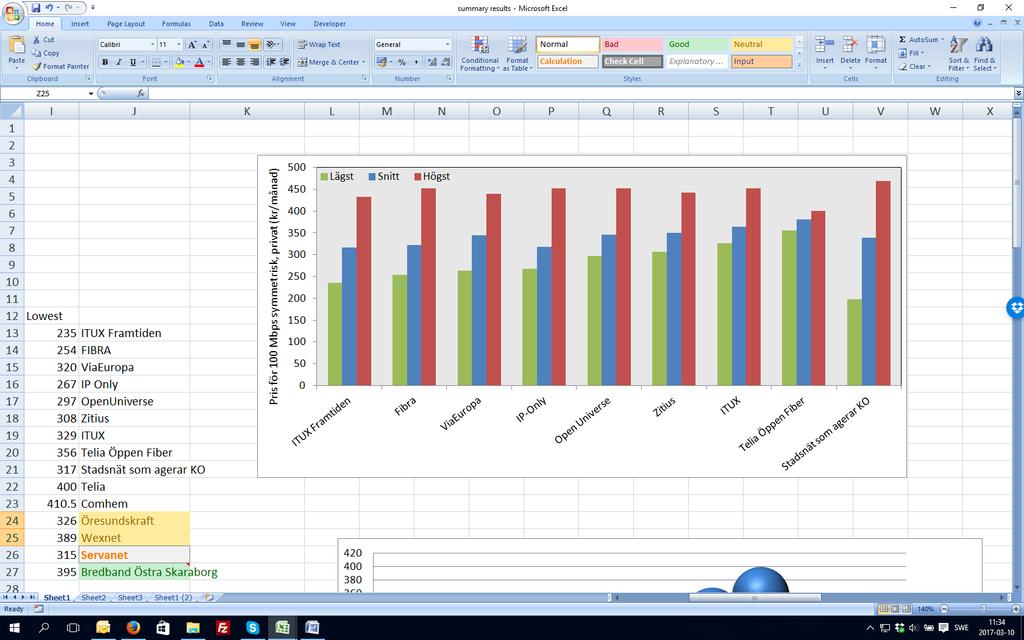The image size is (1024, 640).
Task: Open the insert function dialog (fx)
Action: tap(140, 93)
